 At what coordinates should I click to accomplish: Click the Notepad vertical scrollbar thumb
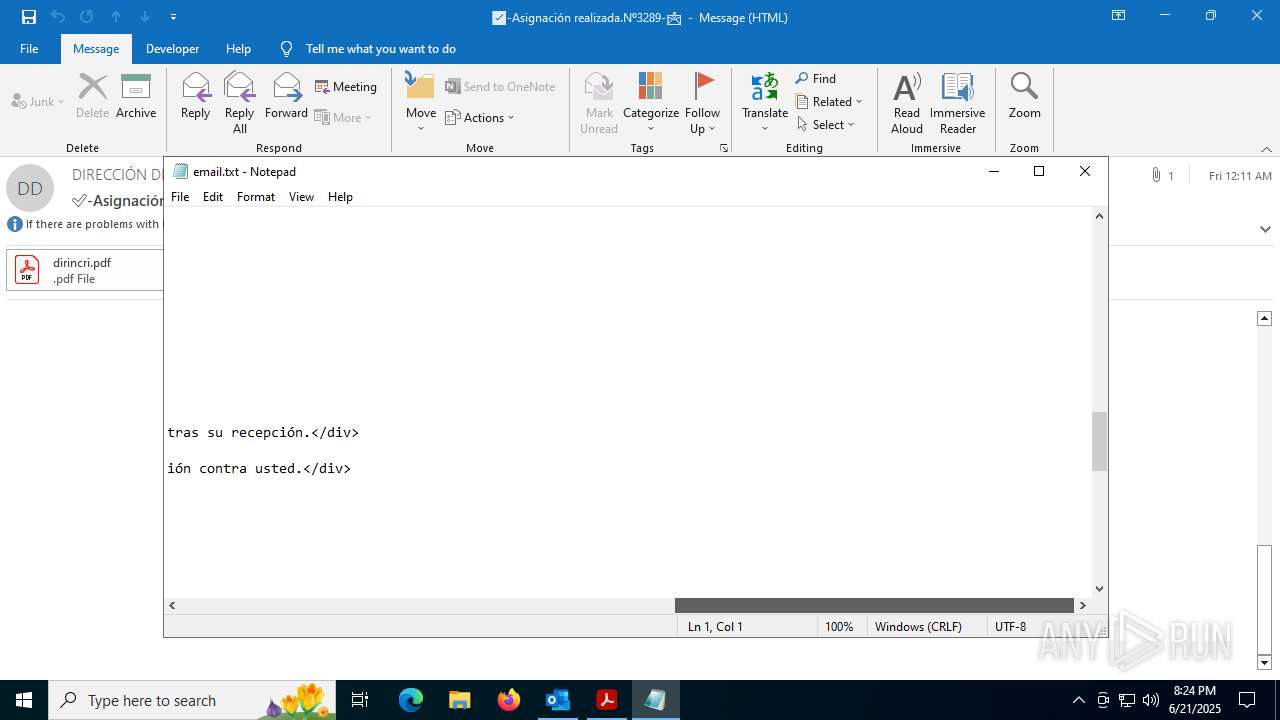(x=1099, y=441)
